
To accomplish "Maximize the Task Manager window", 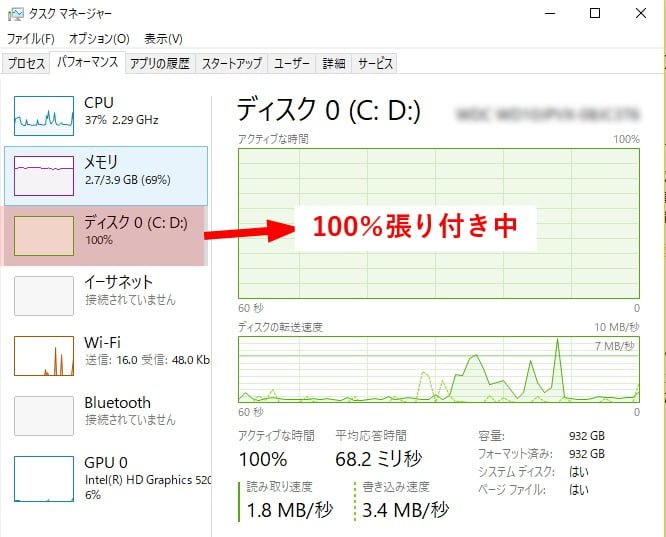I will tap(595, 13).
